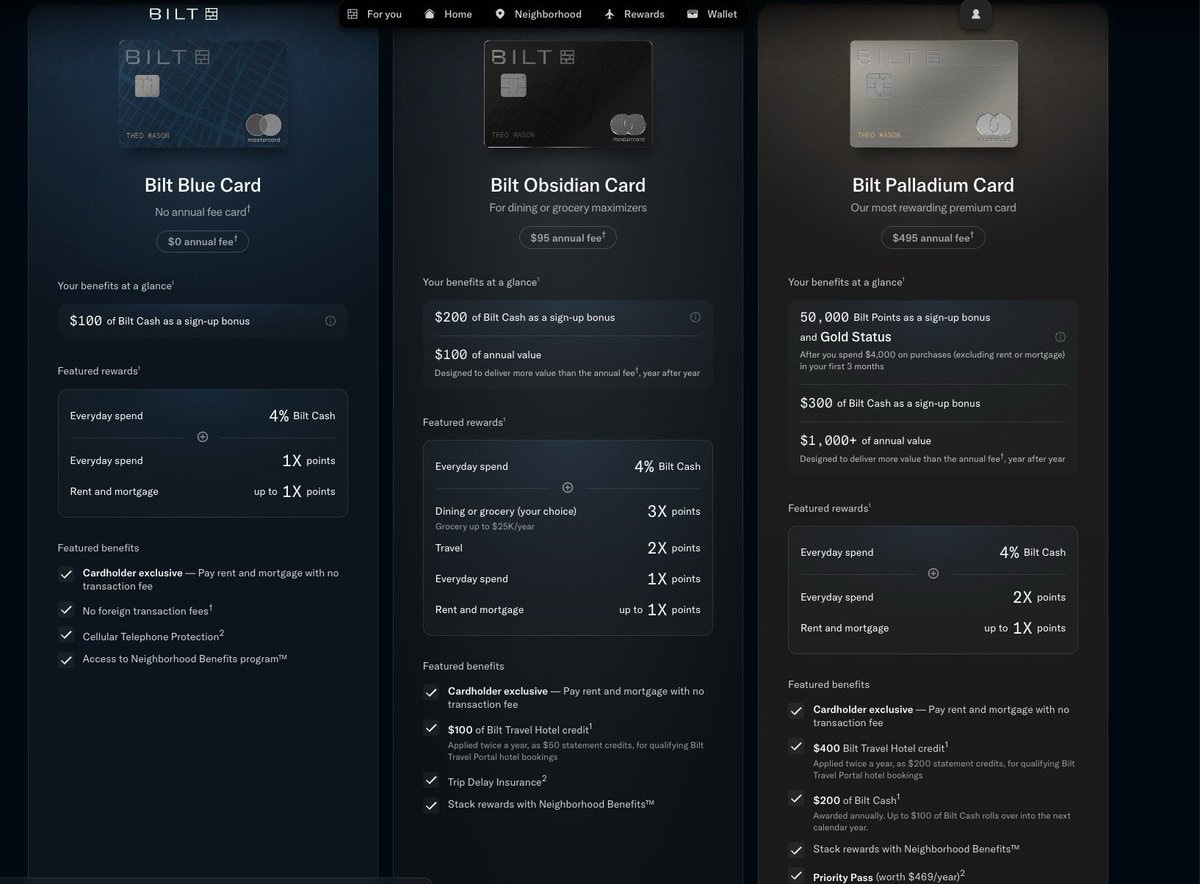This screenshot has height=884, width=1200.
Task: Click the Bilt Obsidian Card title
Action: point(568,185)
